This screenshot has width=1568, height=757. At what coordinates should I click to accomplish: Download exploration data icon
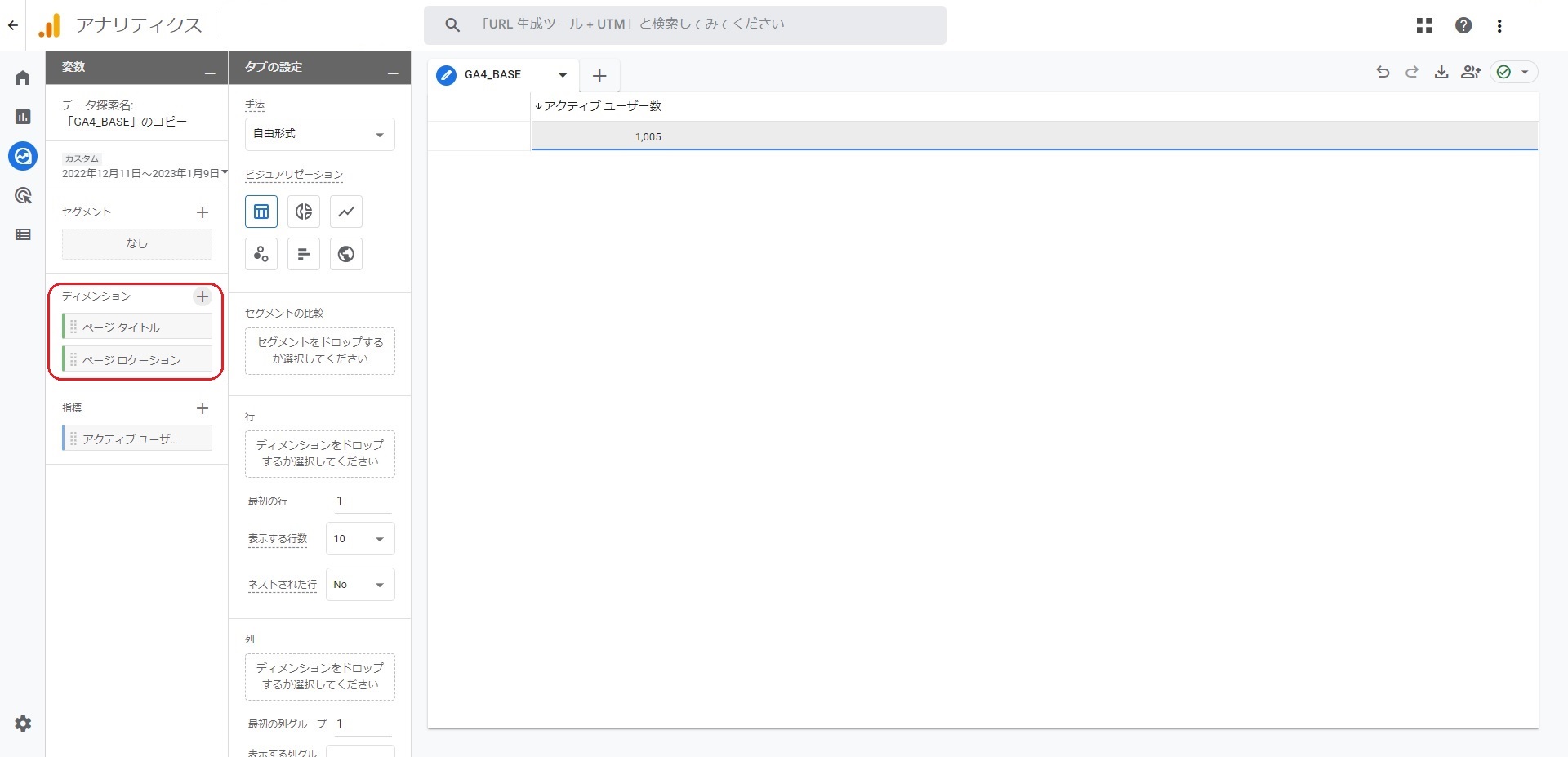tap(1441, 72)
